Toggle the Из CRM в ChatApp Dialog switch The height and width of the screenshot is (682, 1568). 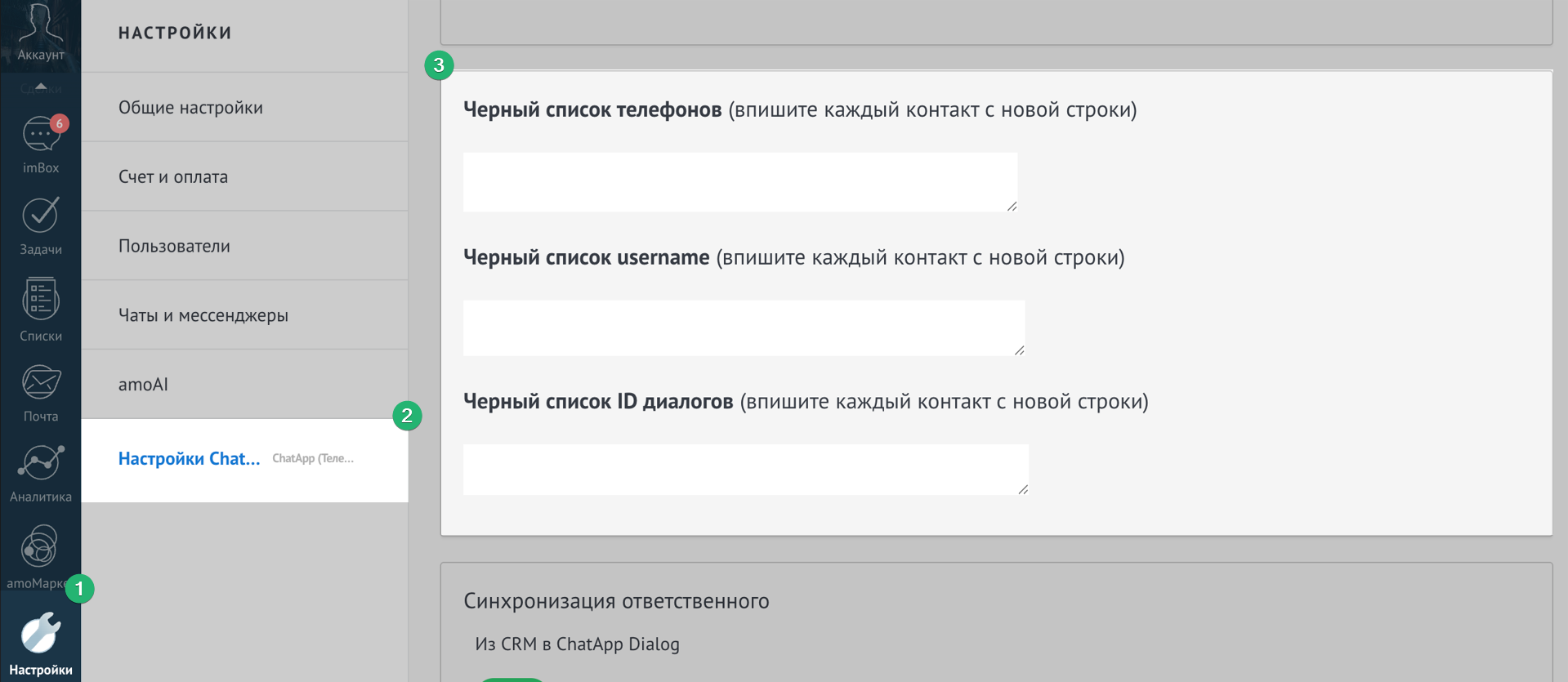click(x=511, y=678)
